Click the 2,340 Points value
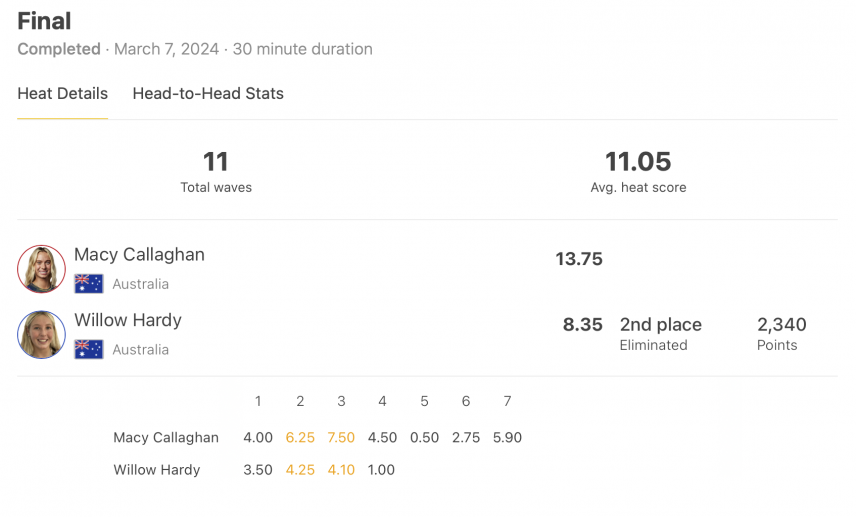The image size is (856, 517). pyautogui.click(x=781, y=334)
